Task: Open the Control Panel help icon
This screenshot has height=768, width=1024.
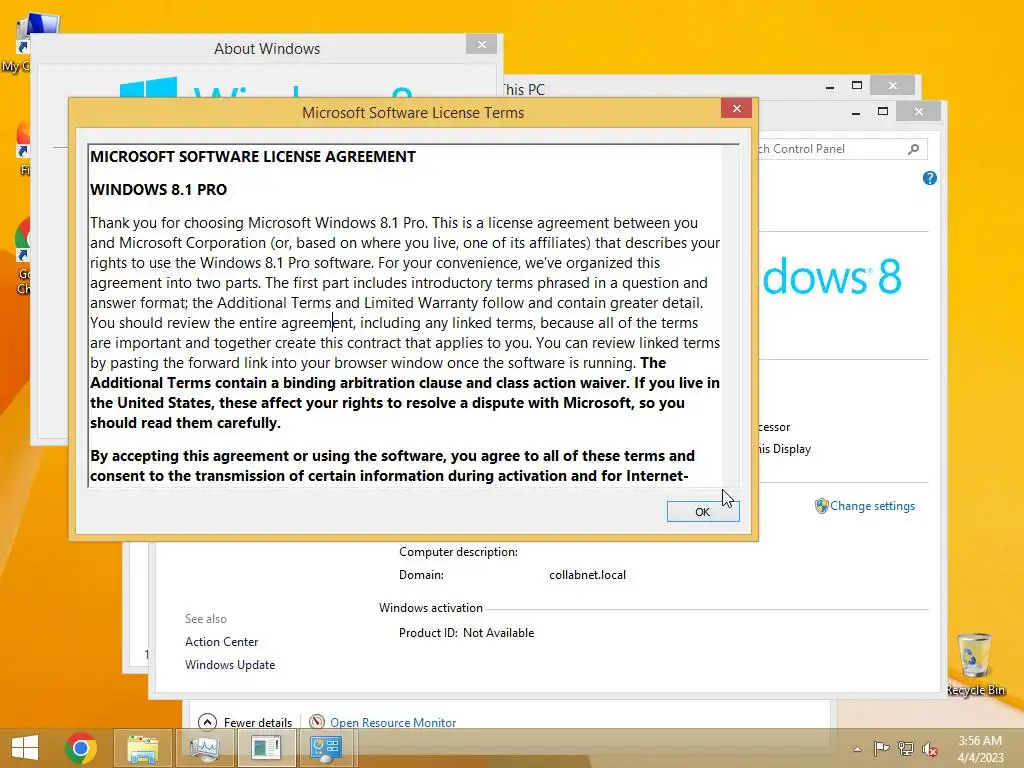Action: click(x=930, y=178)
